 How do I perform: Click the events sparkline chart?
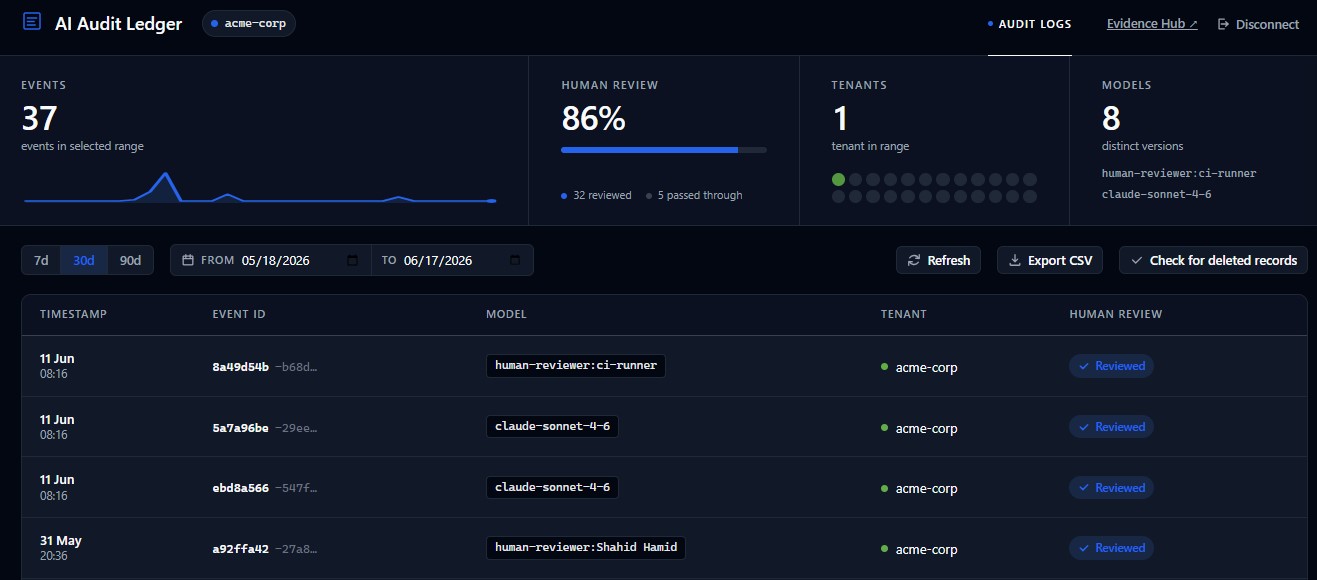pos(259,188)
